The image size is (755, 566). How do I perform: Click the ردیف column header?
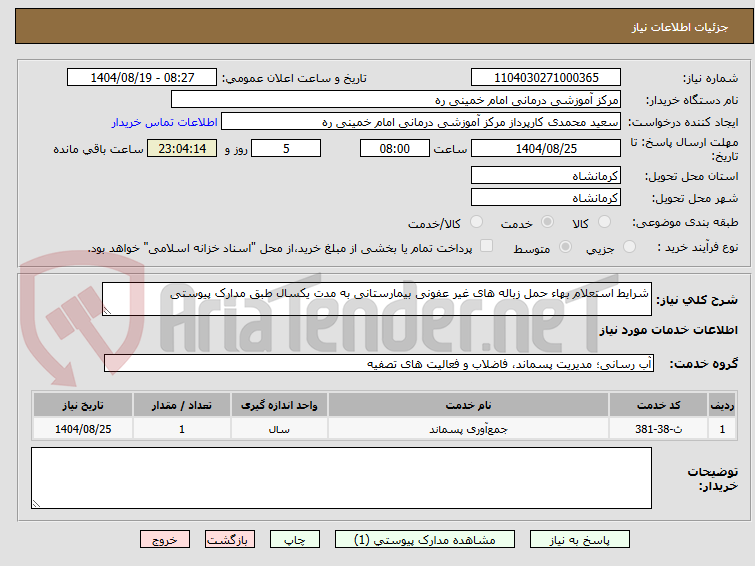(x=722, y=405)
